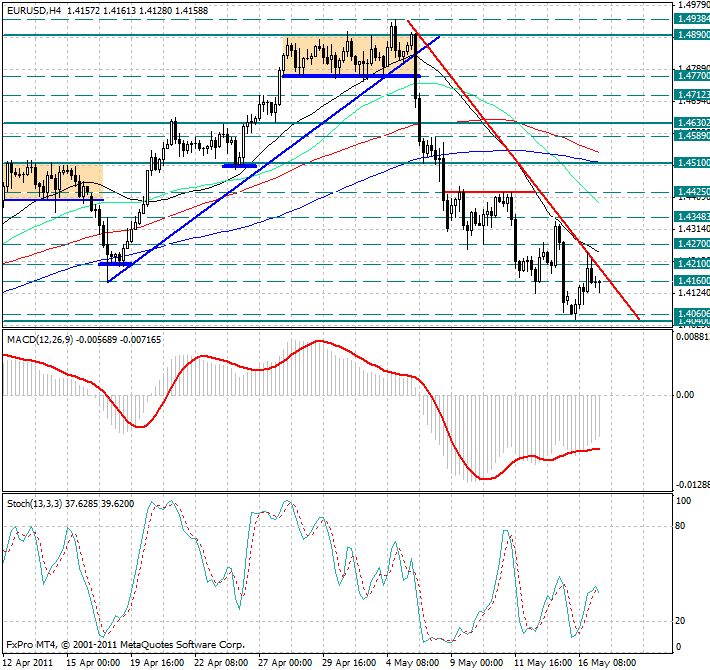Select the red descending trendline object

523,169
